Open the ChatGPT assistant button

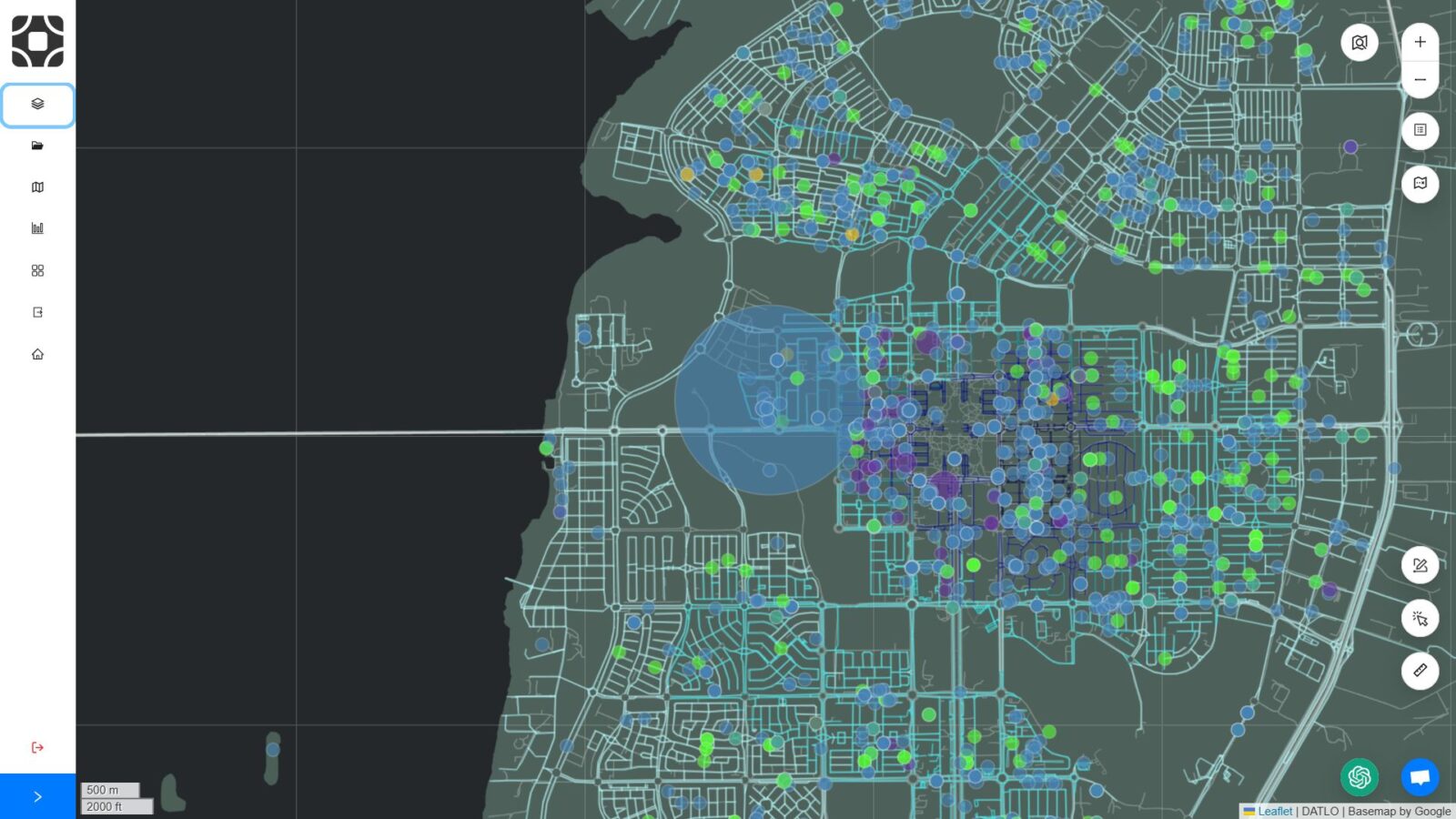pos(1360,777)
